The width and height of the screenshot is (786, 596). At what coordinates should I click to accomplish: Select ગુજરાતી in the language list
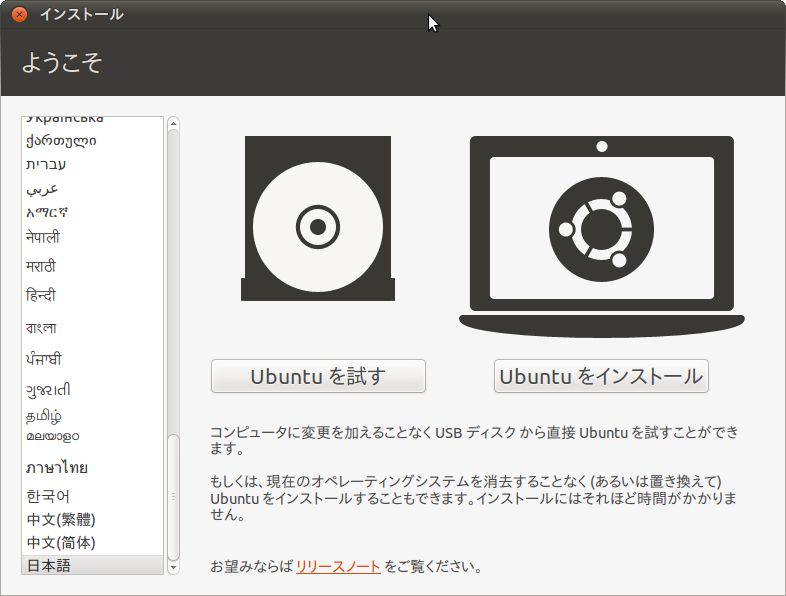pos(92,389)
